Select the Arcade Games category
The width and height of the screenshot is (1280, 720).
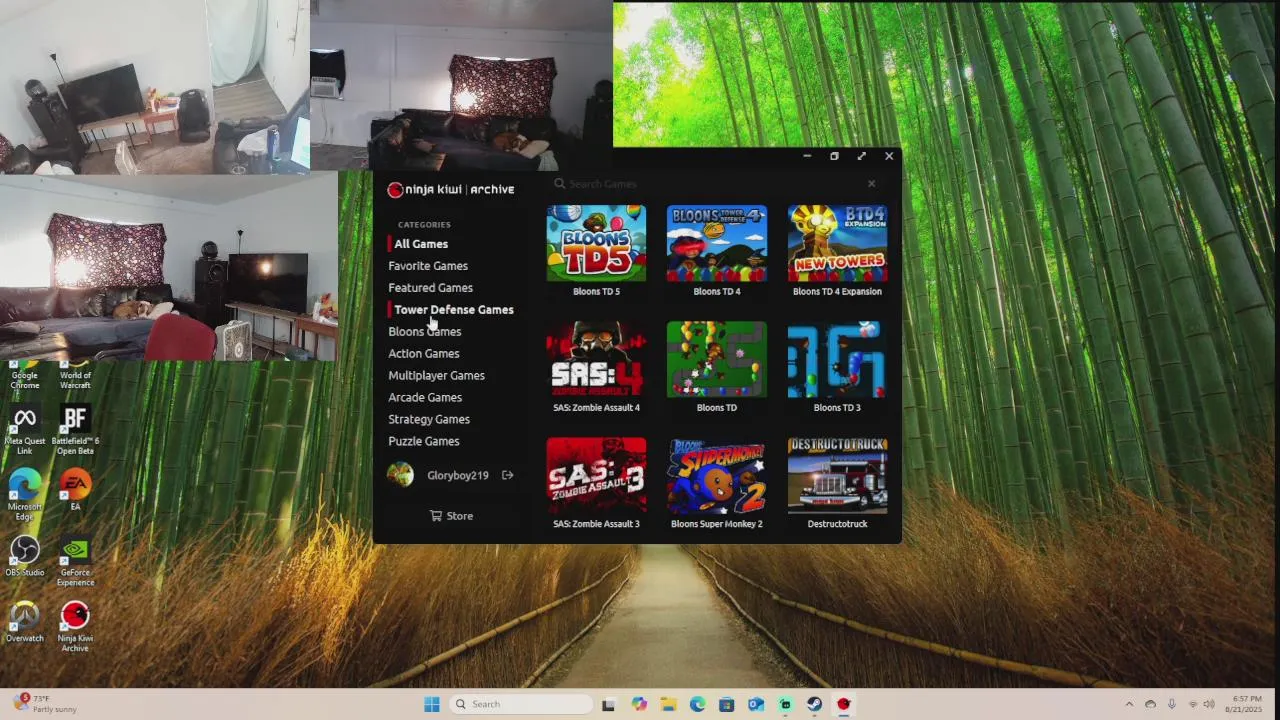tap(425, 398)
